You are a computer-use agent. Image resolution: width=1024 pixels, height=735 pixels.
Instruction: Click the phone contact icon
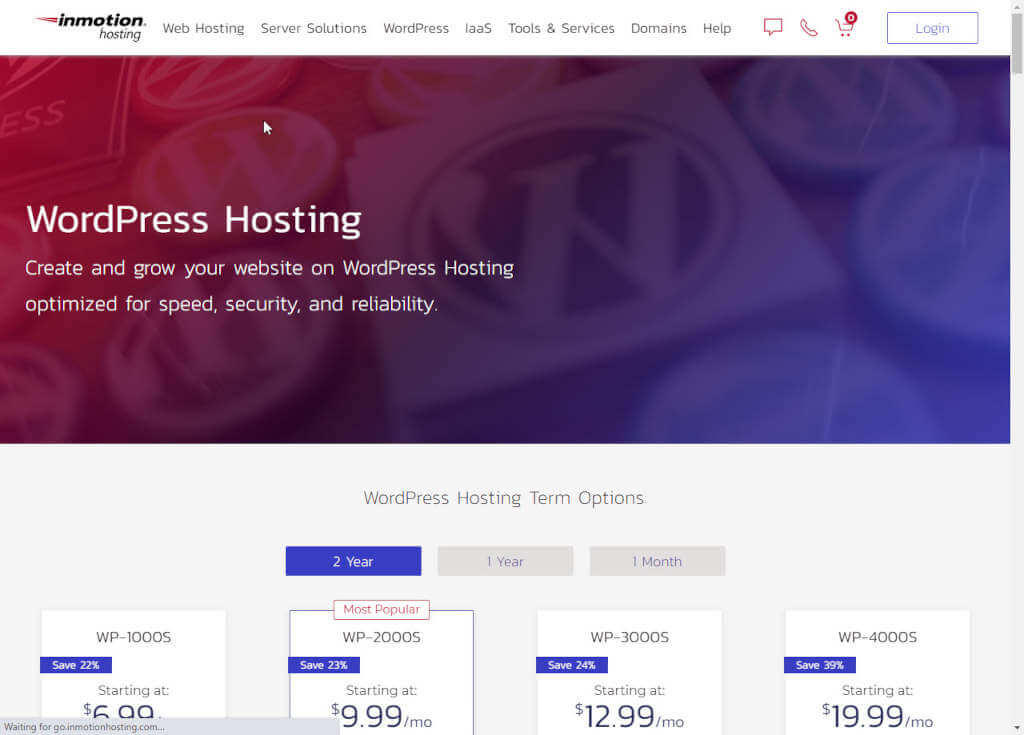808,27
